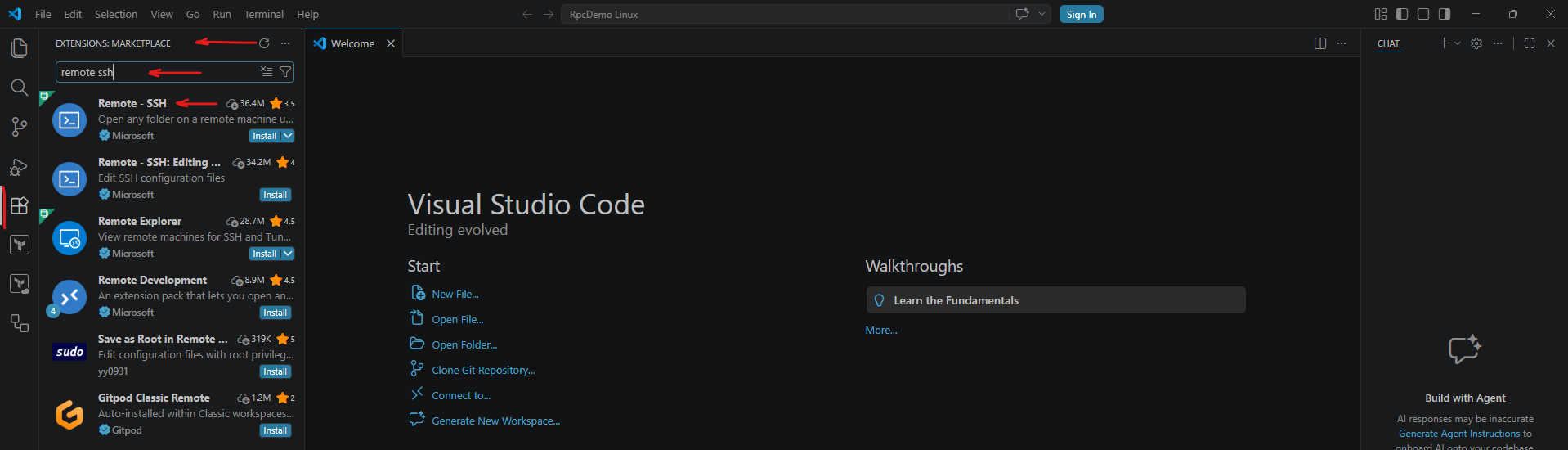Viewport: 1568px width, 450px height.
Task: Install the Remote Development extension pack
Action: [x=276, y=313]
